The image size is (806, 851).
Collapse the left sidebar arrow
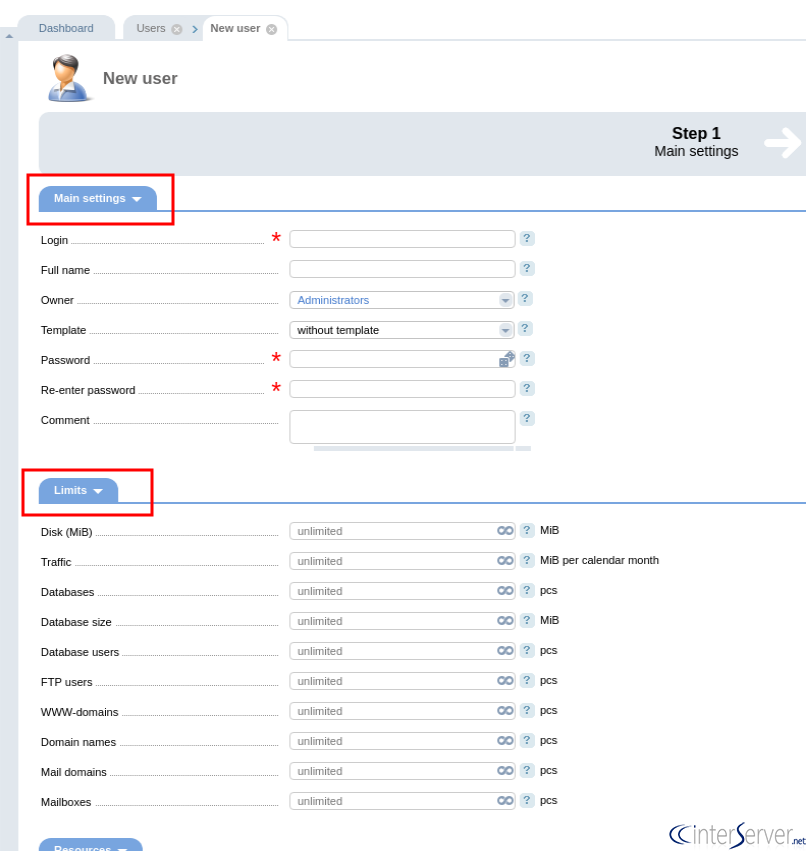9,36
